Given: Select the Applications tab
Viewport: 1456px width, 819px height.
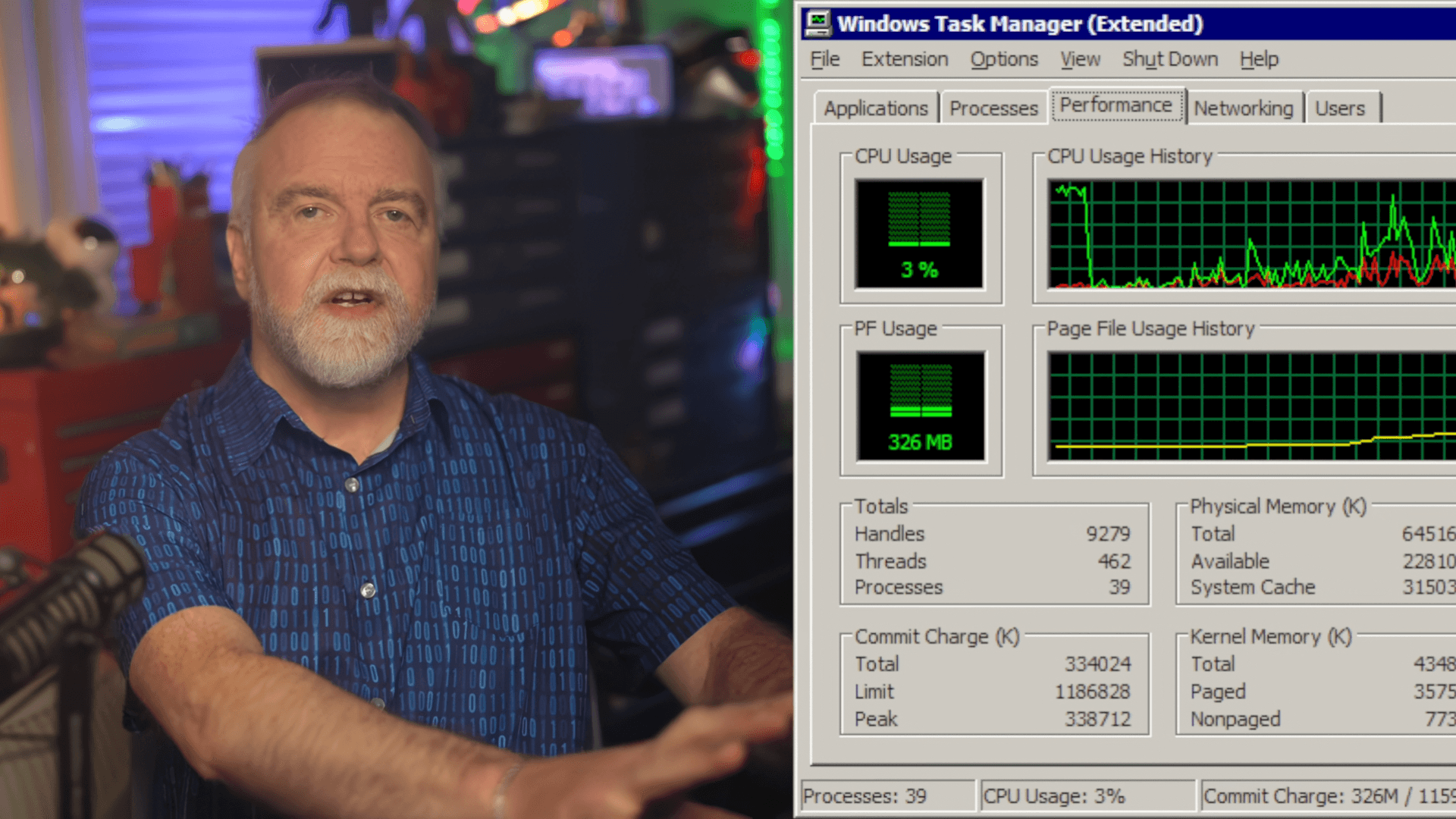Looking at the screenshot, I should point(876,108).
